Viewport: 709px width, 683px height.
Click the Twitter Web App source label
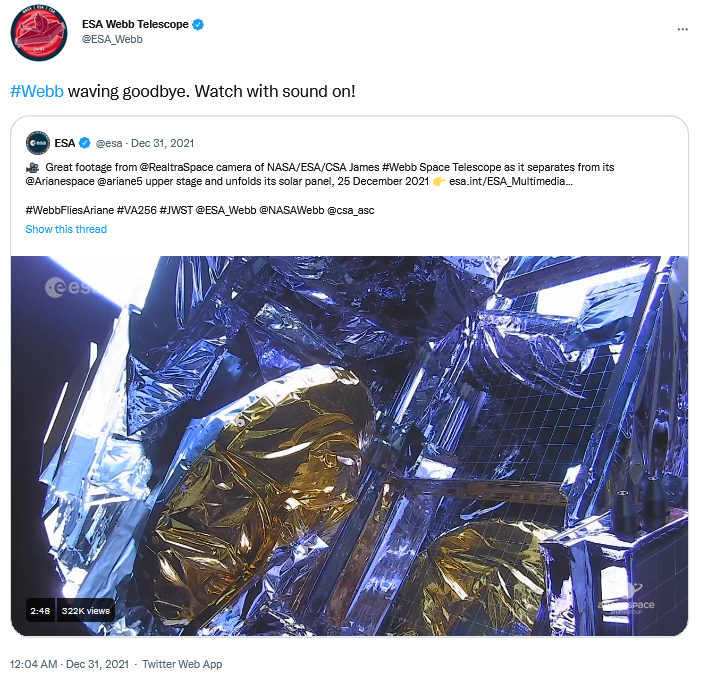182,664
